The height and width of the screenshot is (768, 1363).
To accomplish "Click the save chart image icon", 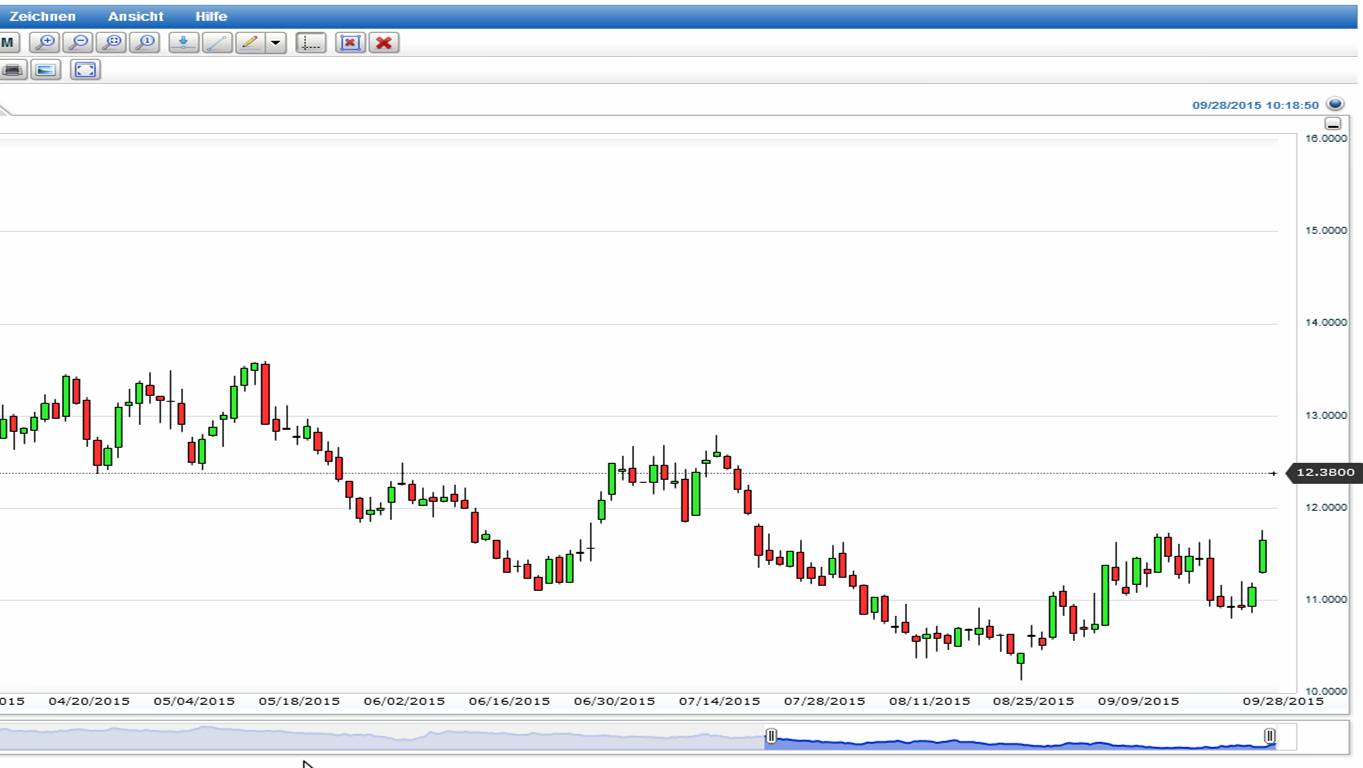I will tap(46, 70).
